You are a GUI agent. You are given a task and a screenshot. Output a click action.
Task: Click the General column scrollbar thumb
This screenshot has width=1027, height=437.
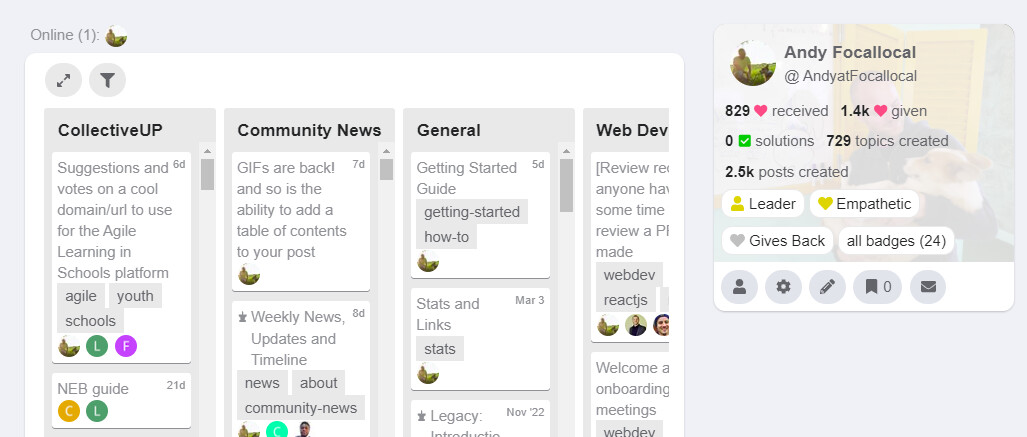click(566, 185)
